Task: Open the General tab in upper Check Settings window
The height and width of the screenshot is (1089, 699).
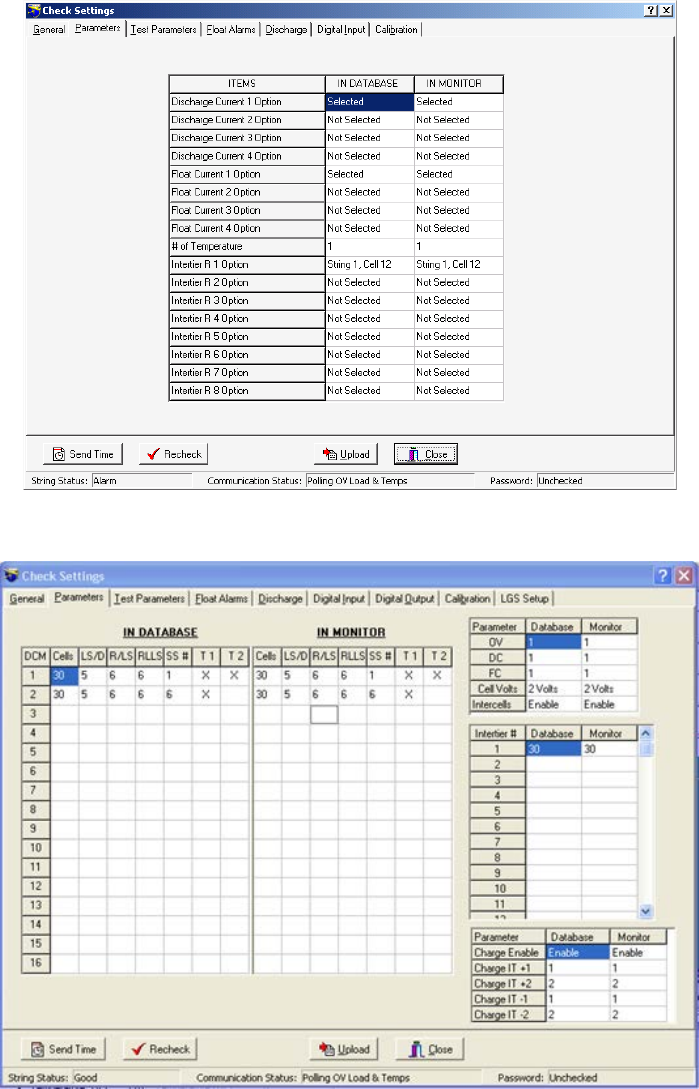Action: (49, 30)
